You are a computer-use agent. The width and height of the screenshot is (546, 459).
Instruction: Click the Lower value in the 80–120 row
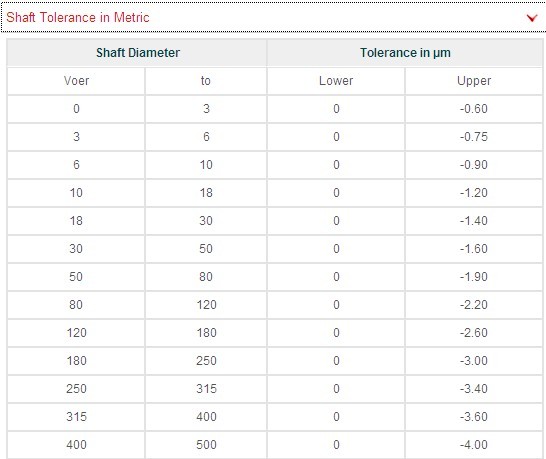(336, 305)
